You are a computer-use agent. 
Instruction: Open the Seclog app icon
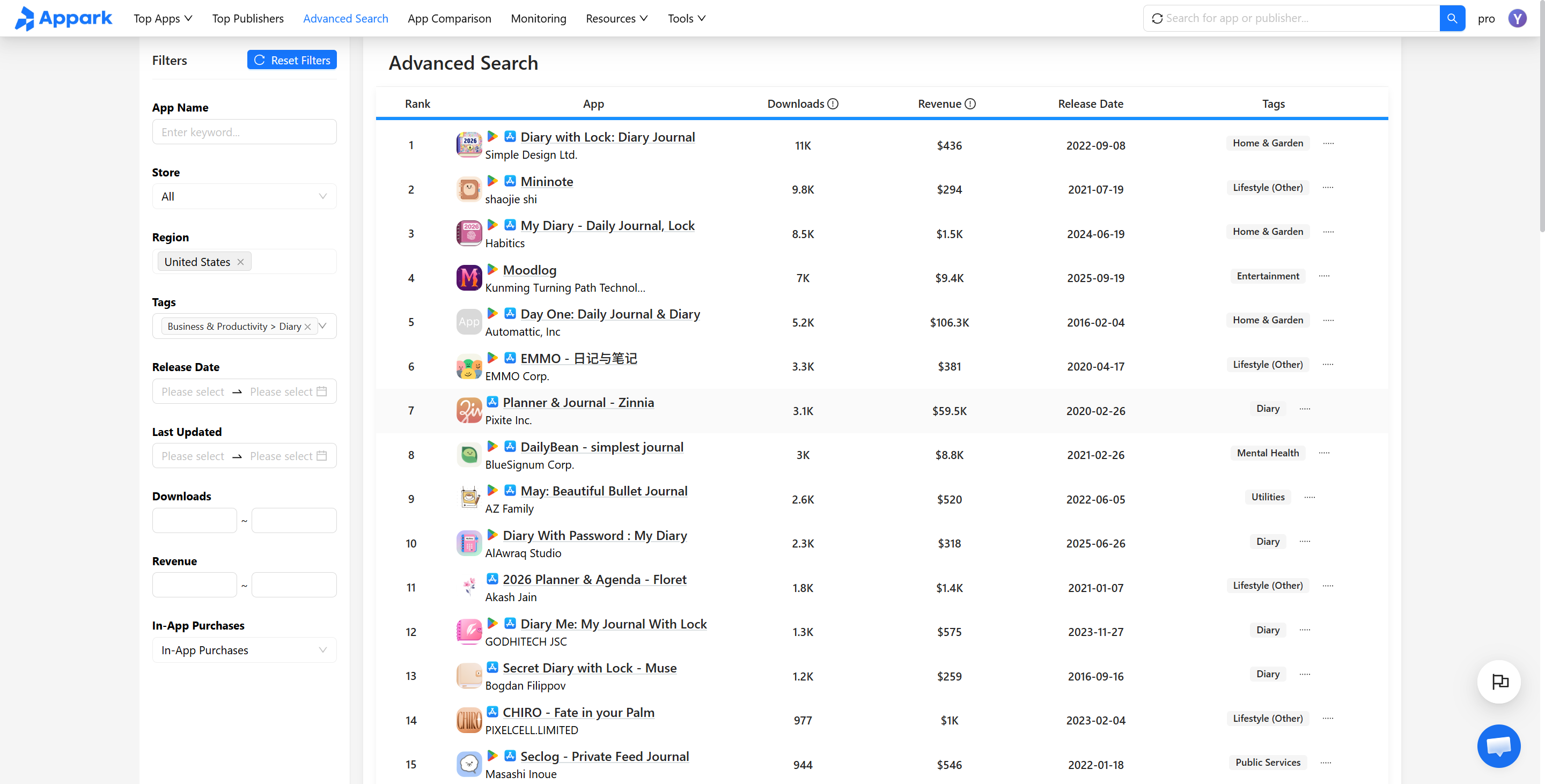(469, 764)
